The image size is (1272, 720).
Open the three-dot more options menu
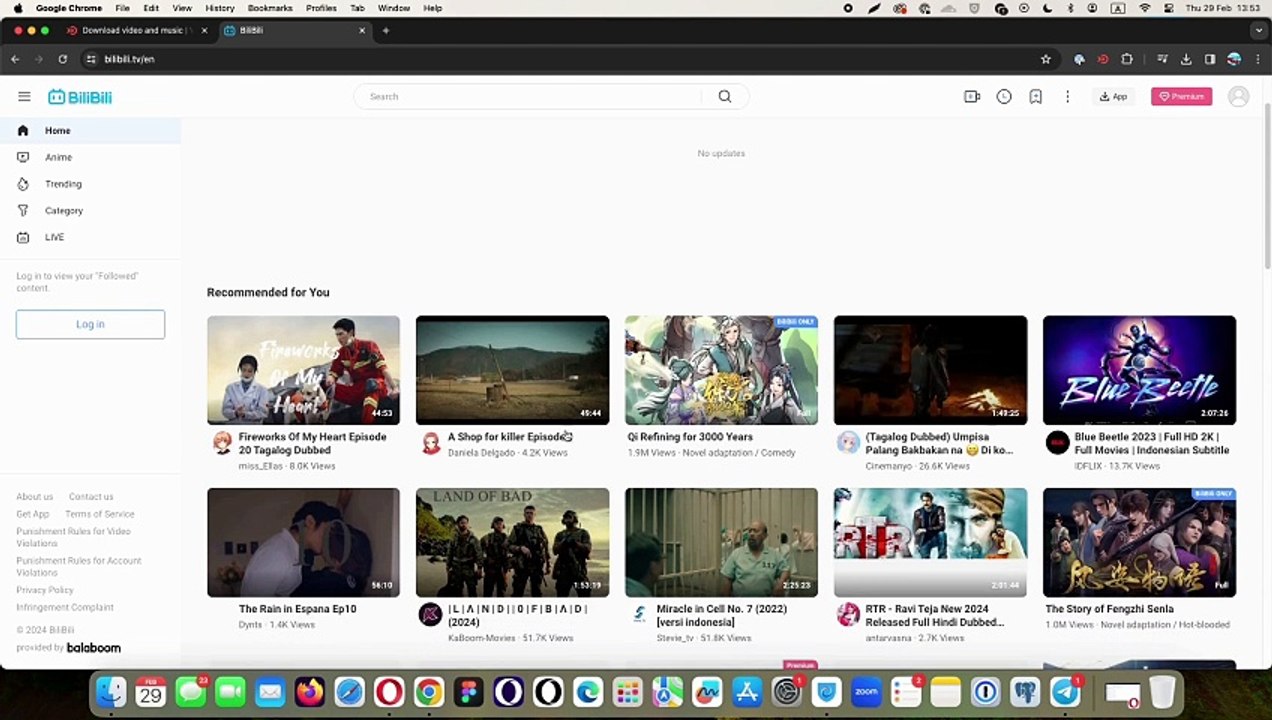pyautogui.click(x=1067, y=97)
